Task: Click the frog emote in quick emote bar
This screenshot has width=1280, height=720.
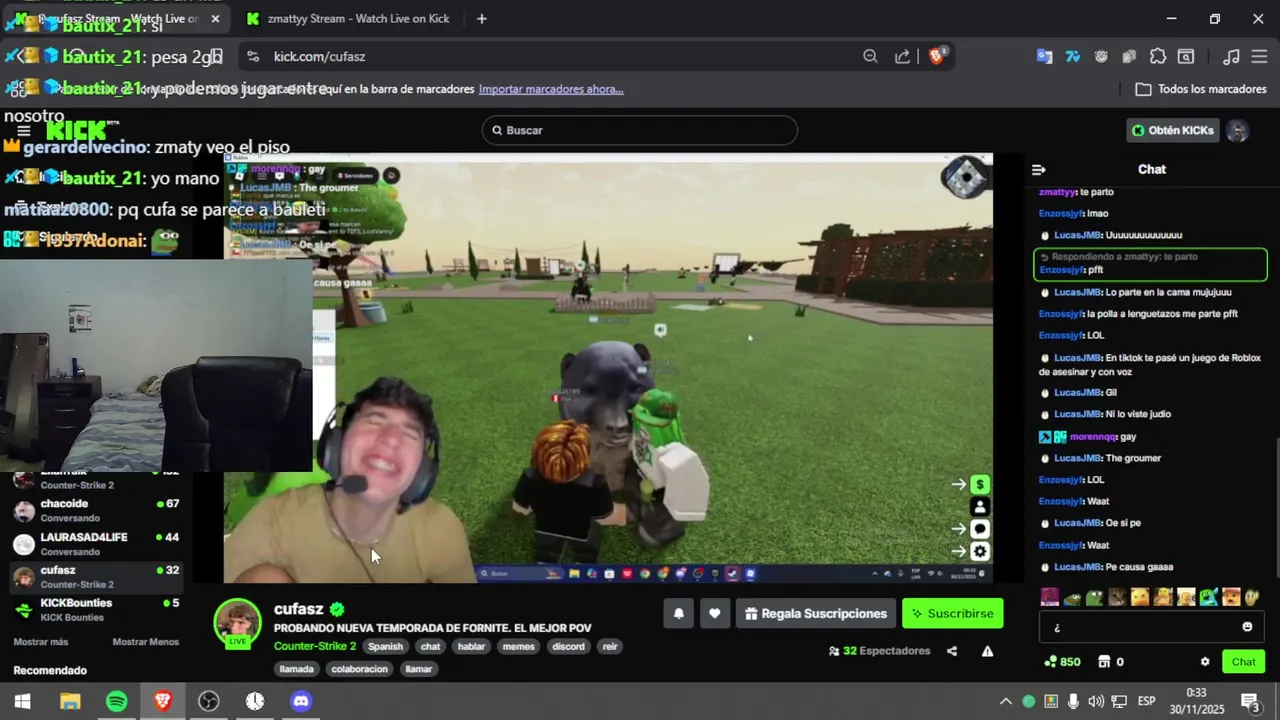Action: tap(1094, 597)
